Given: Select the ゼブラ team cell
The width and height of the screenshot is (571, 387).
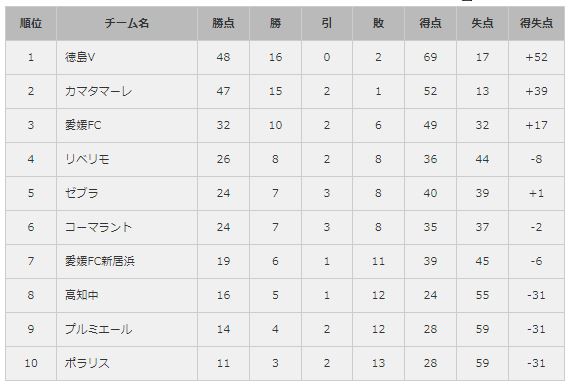Looking at the screenshot, I should pos(127,193).
